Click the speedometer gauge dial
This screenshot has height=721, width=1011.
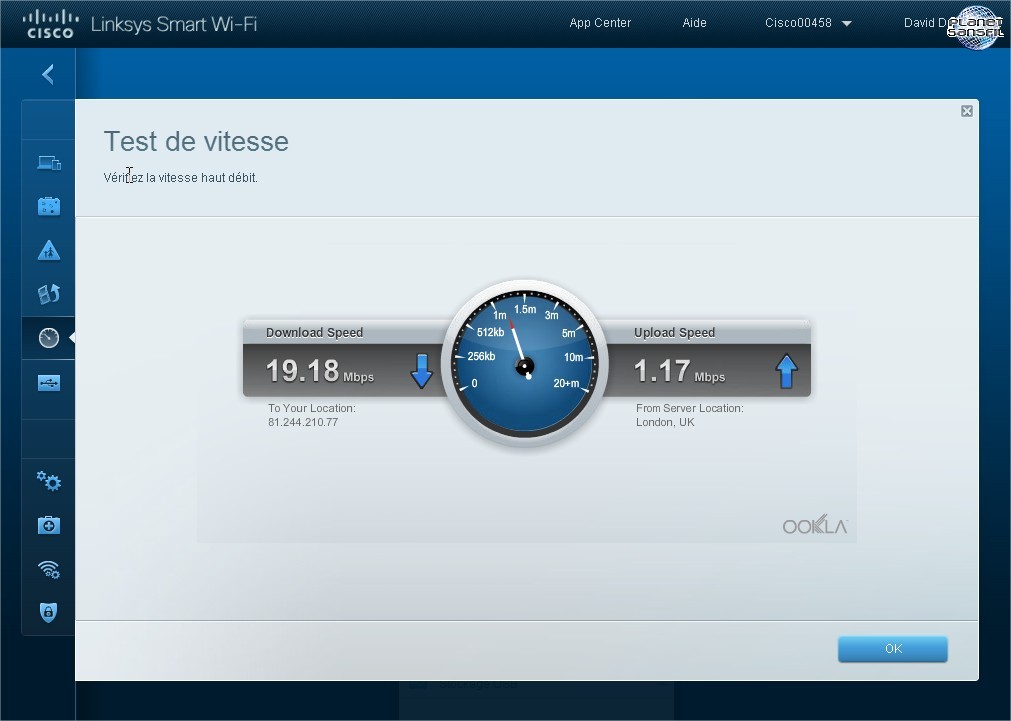[525, 364]
